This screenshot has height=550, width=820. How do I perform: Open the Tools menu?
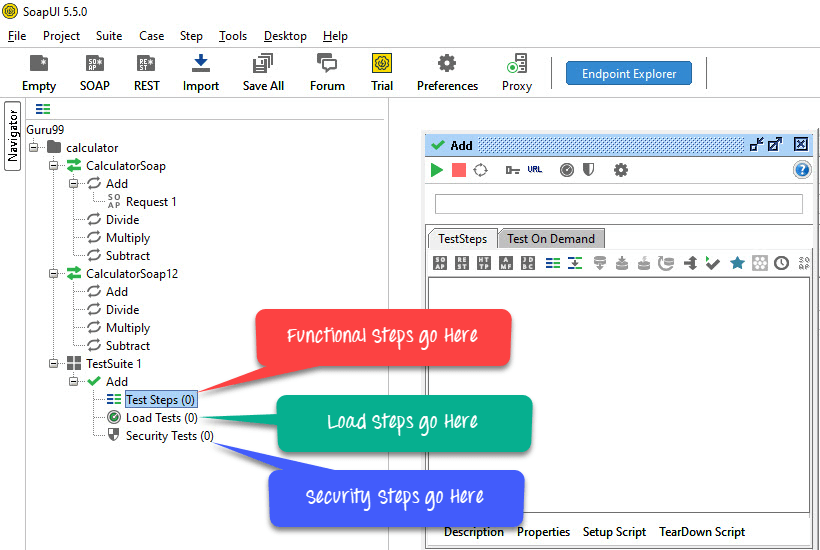pos(233,36)
